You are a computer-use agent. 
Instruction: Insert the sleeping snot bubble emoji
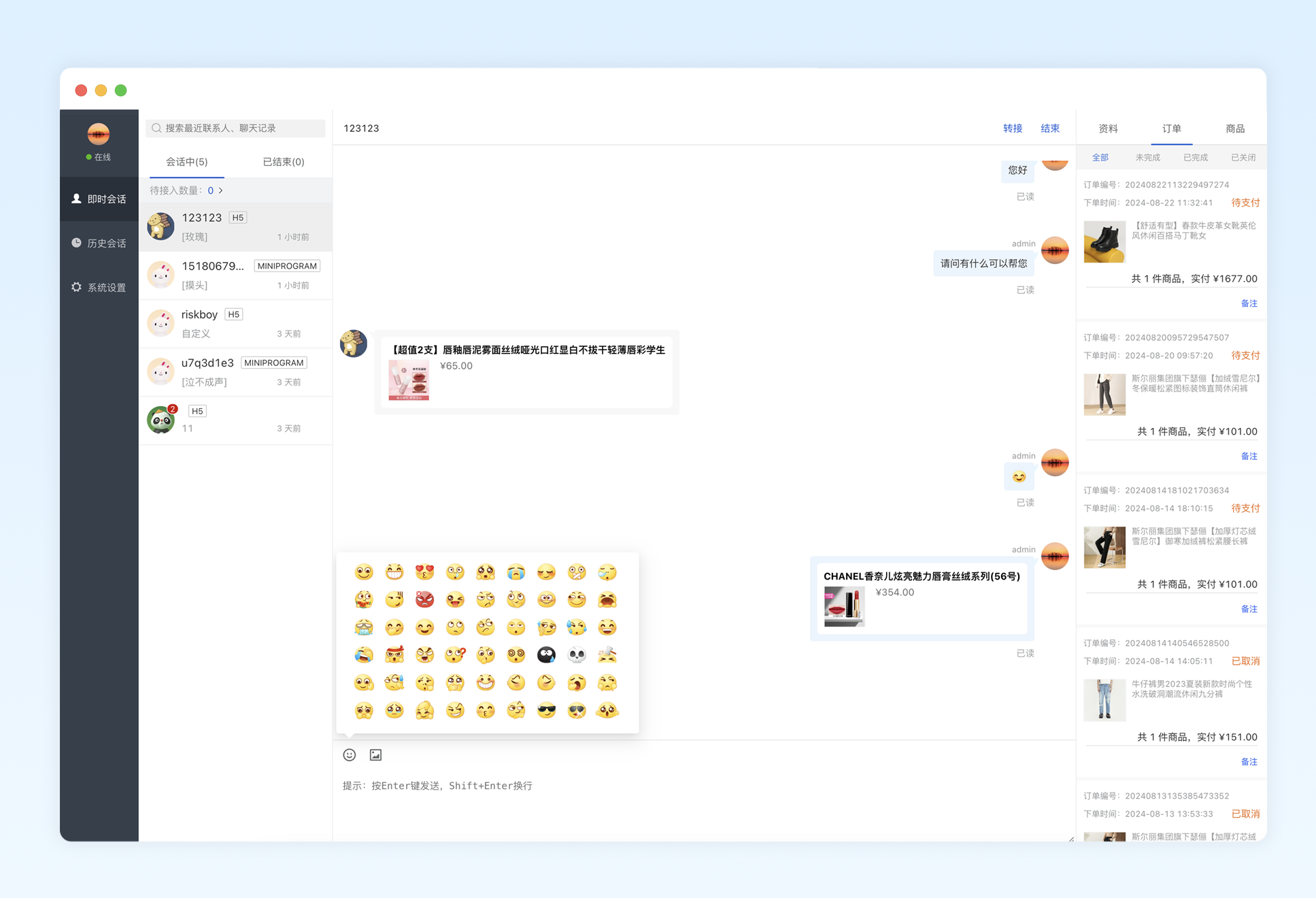tap(607, 572)
